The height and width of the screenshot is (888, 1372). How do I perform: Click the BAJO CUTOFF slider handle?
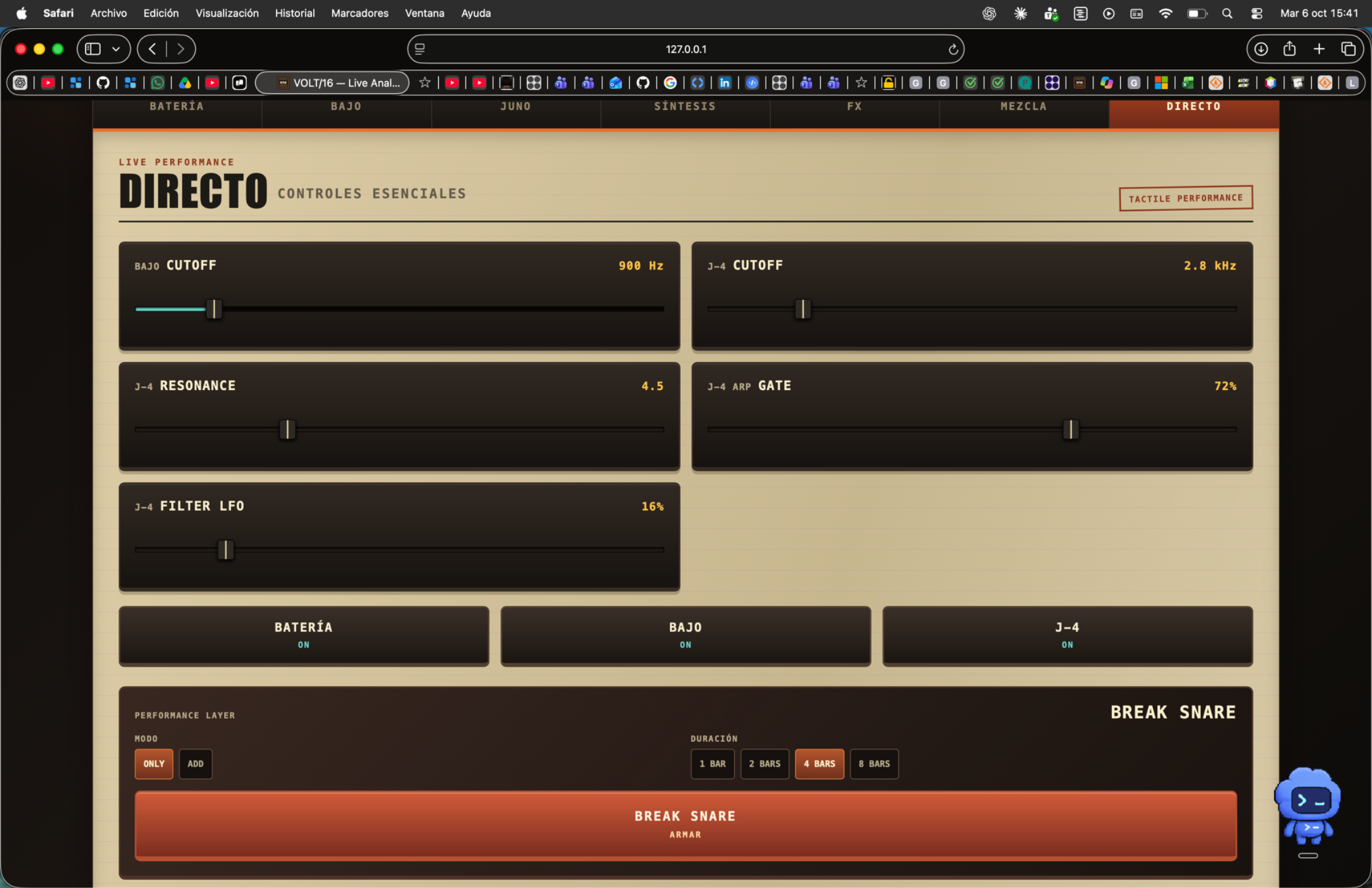[x=214, y=309]
